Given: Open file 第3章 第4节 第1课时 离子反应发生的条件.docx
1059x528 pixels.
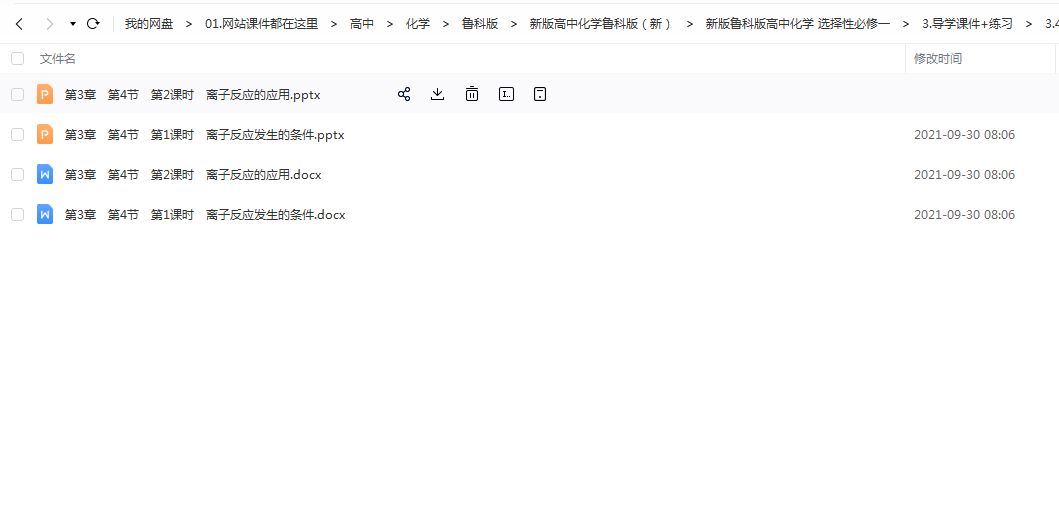Looking at the screenshot, I should click(x=205, y=215).
